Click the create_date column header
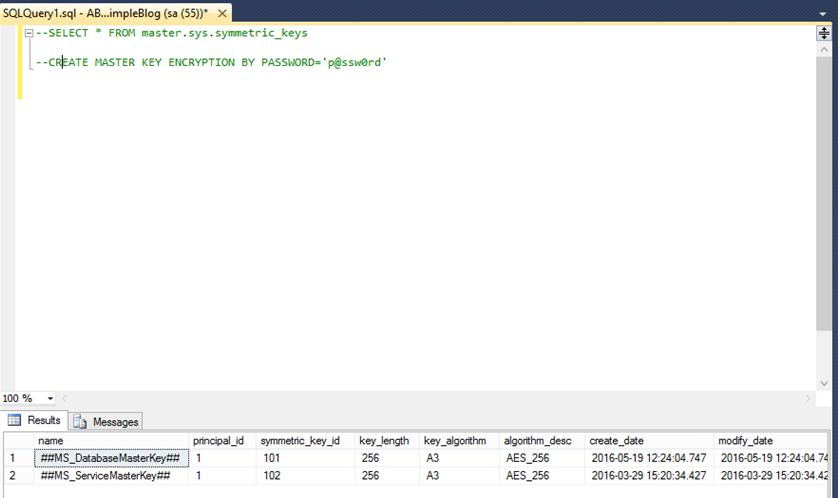This screenshot has width=840, height=498. click(649, 441)
